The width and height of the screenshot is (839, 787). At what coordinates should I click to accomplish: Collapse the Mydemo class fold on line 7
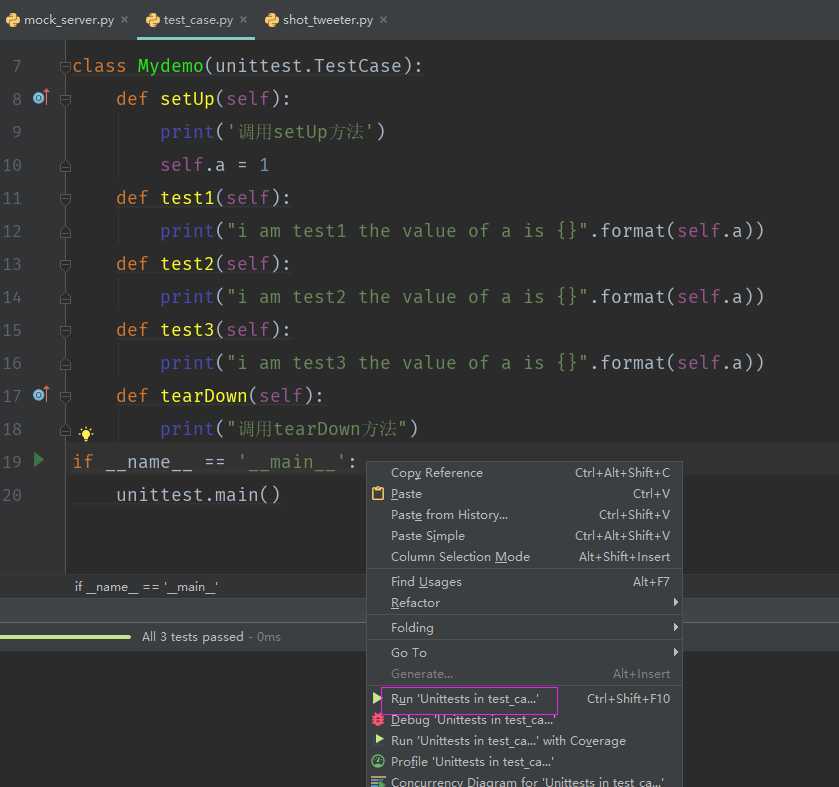[65, 66]
